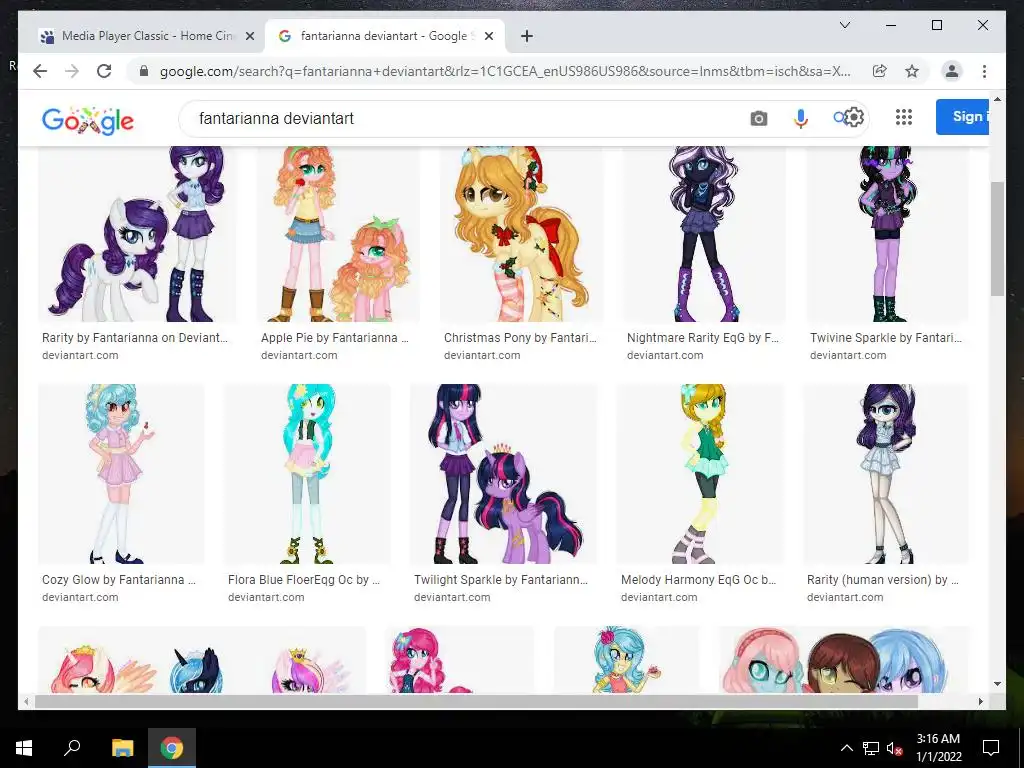The image size is (1024, 768).
Task: Reload the current page
Action: pyautogui.click(x=104, y=71)
